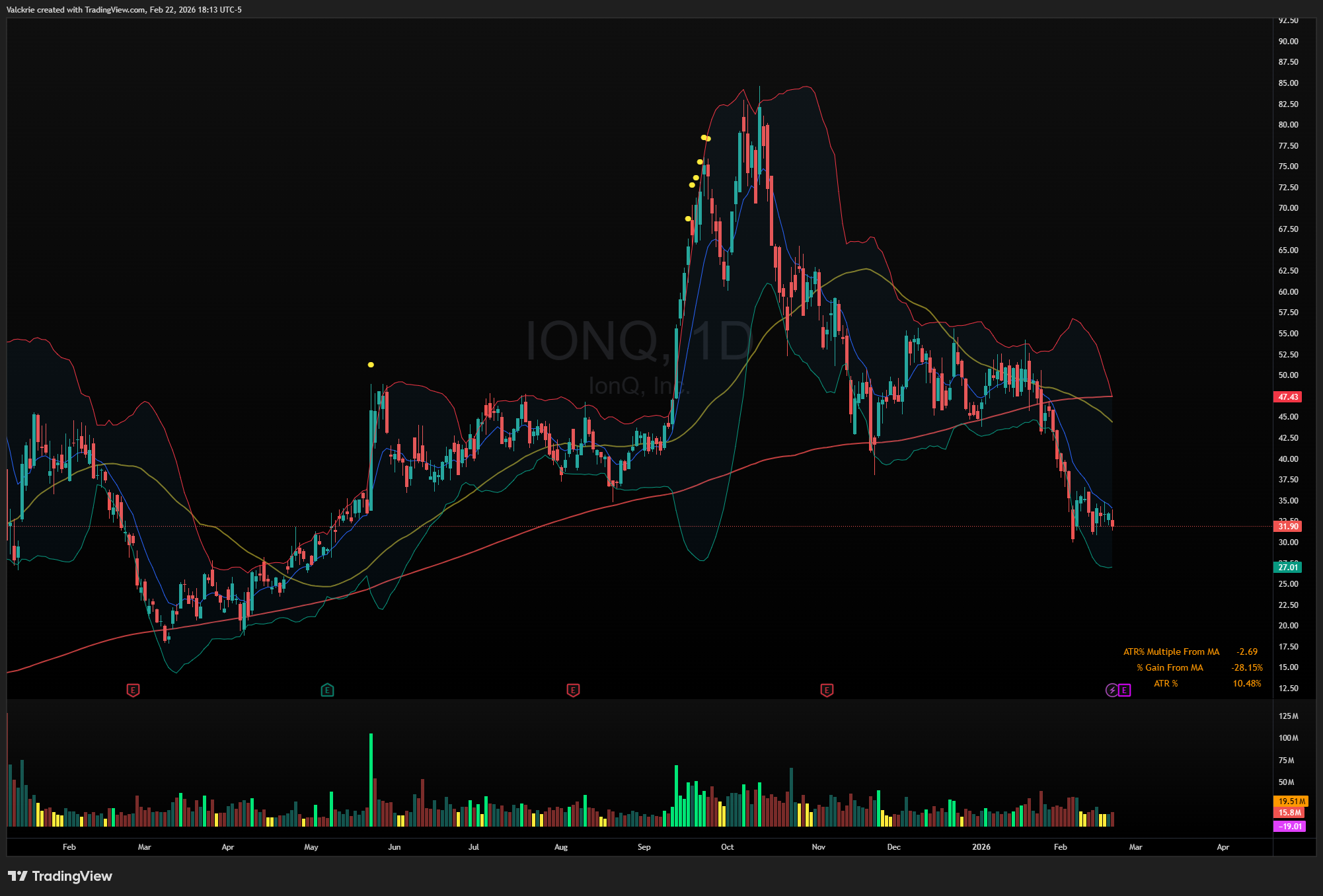
Task: Click the TradingView logo at bottom left
Action: pos(60,876)
